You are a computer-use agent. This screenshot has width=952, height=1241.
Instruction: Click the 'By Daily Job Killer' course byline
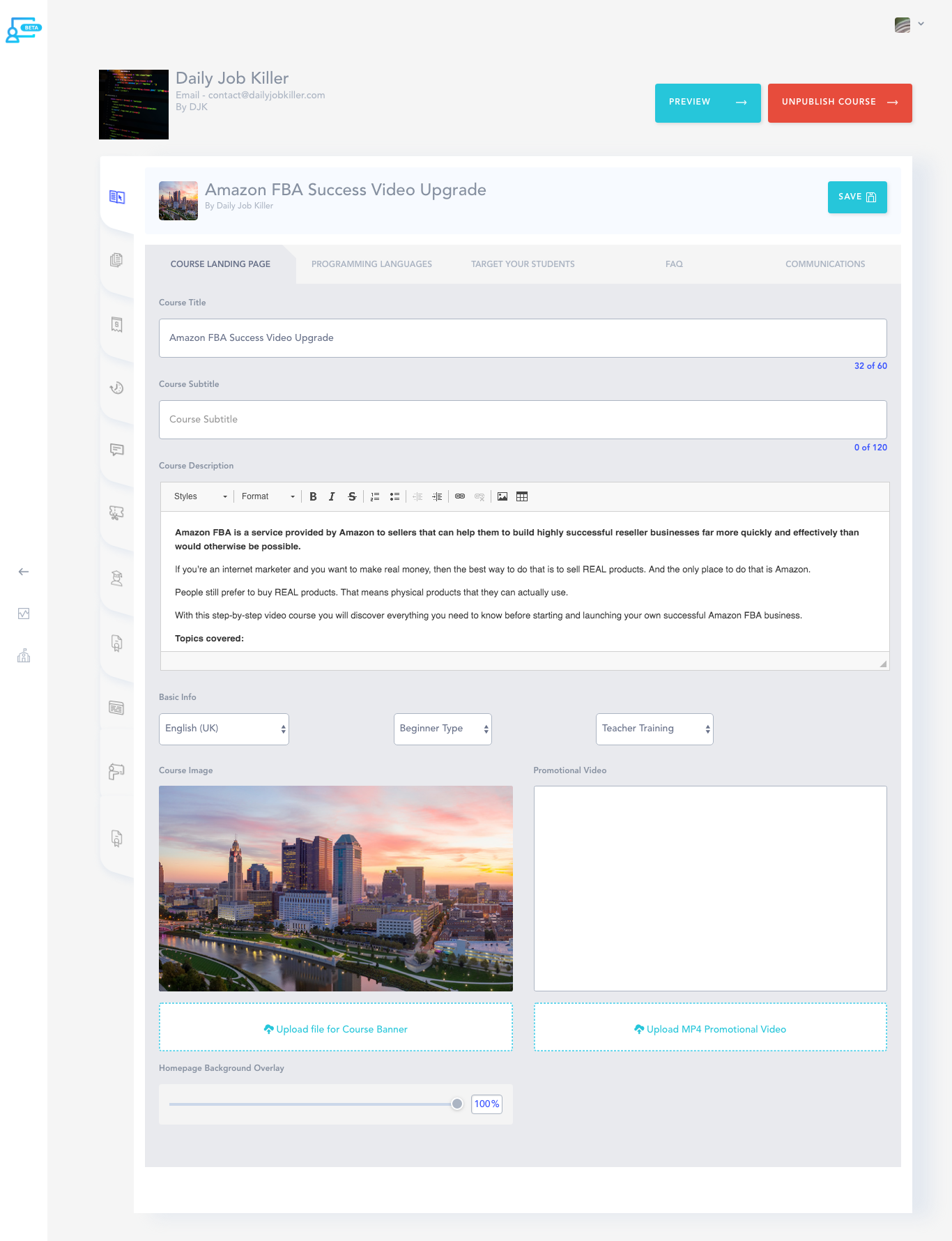(x=239, y=206)
